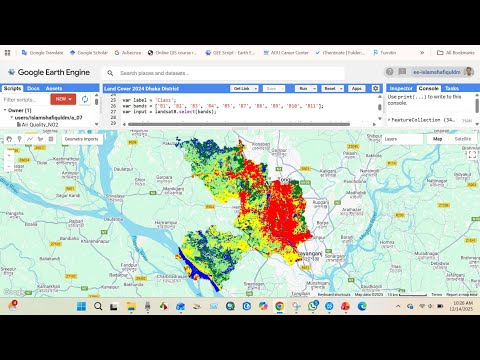Open the Online GIS course bookmark

172,53
